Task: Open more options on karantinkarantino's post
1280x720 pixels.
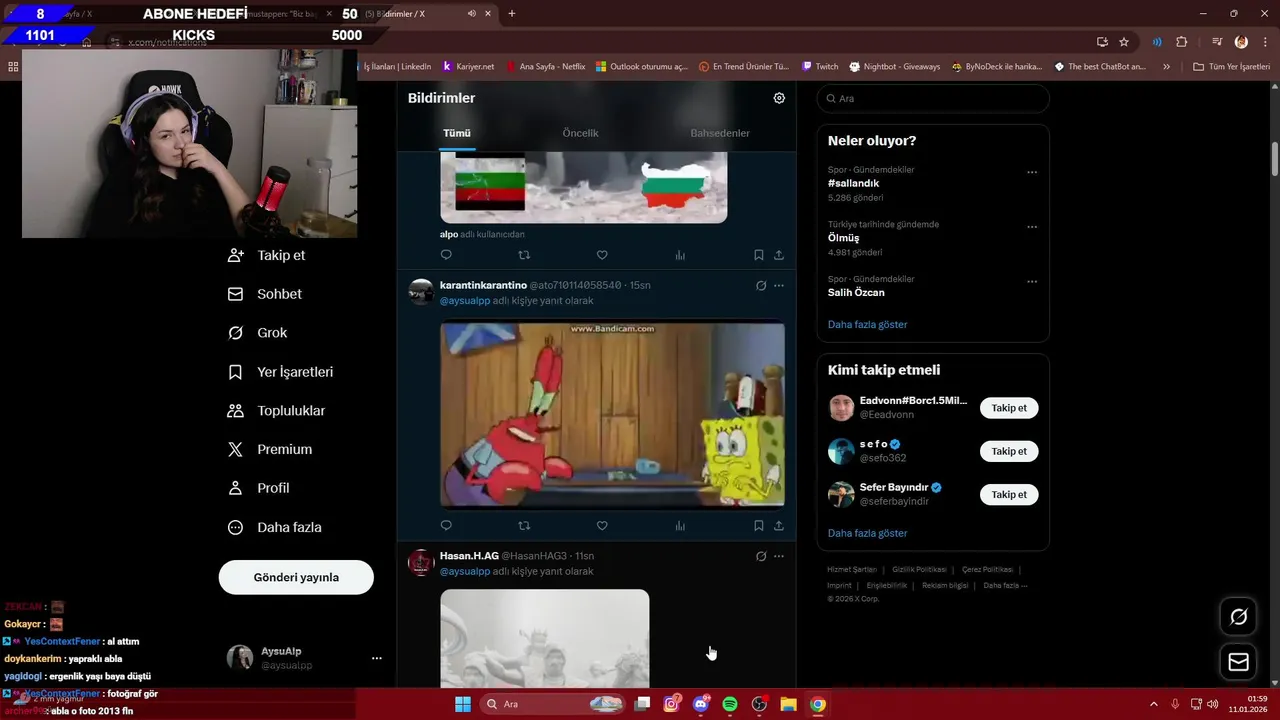Action: [x=779, y=286]
